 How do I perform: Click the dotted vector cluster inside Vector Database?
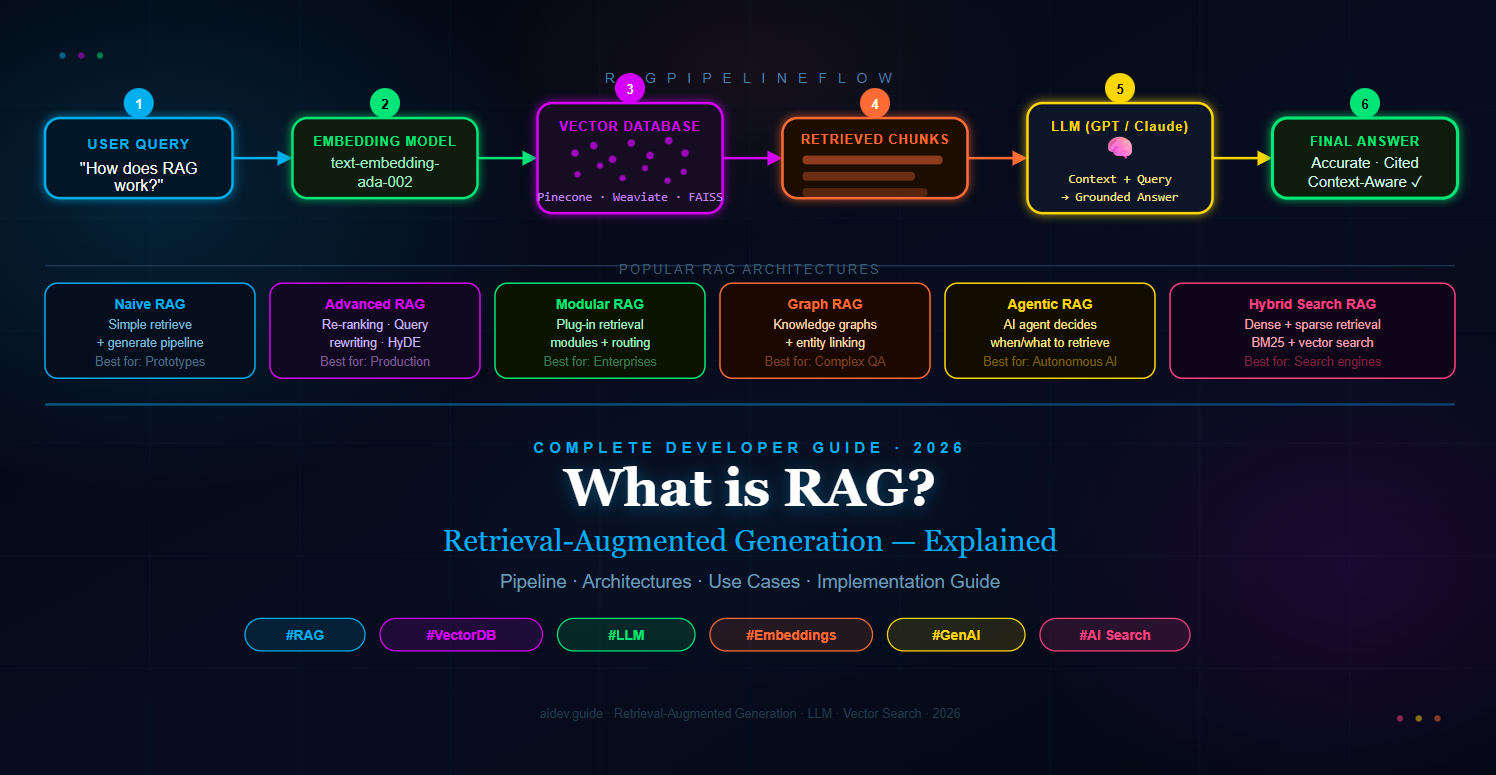coord(630,160)
